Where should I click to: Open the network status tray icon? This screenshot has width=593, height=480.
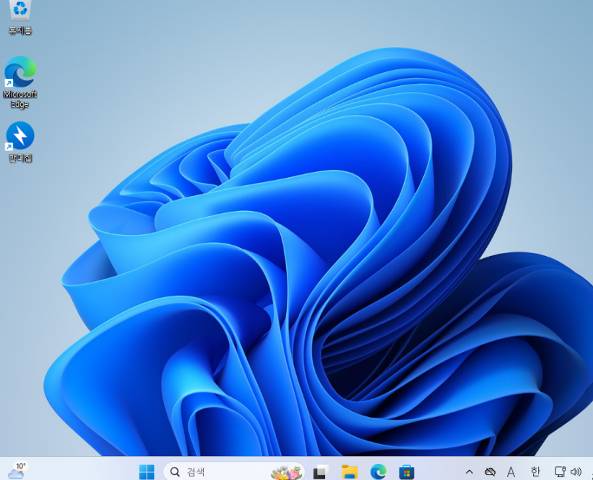click(560, 472)
